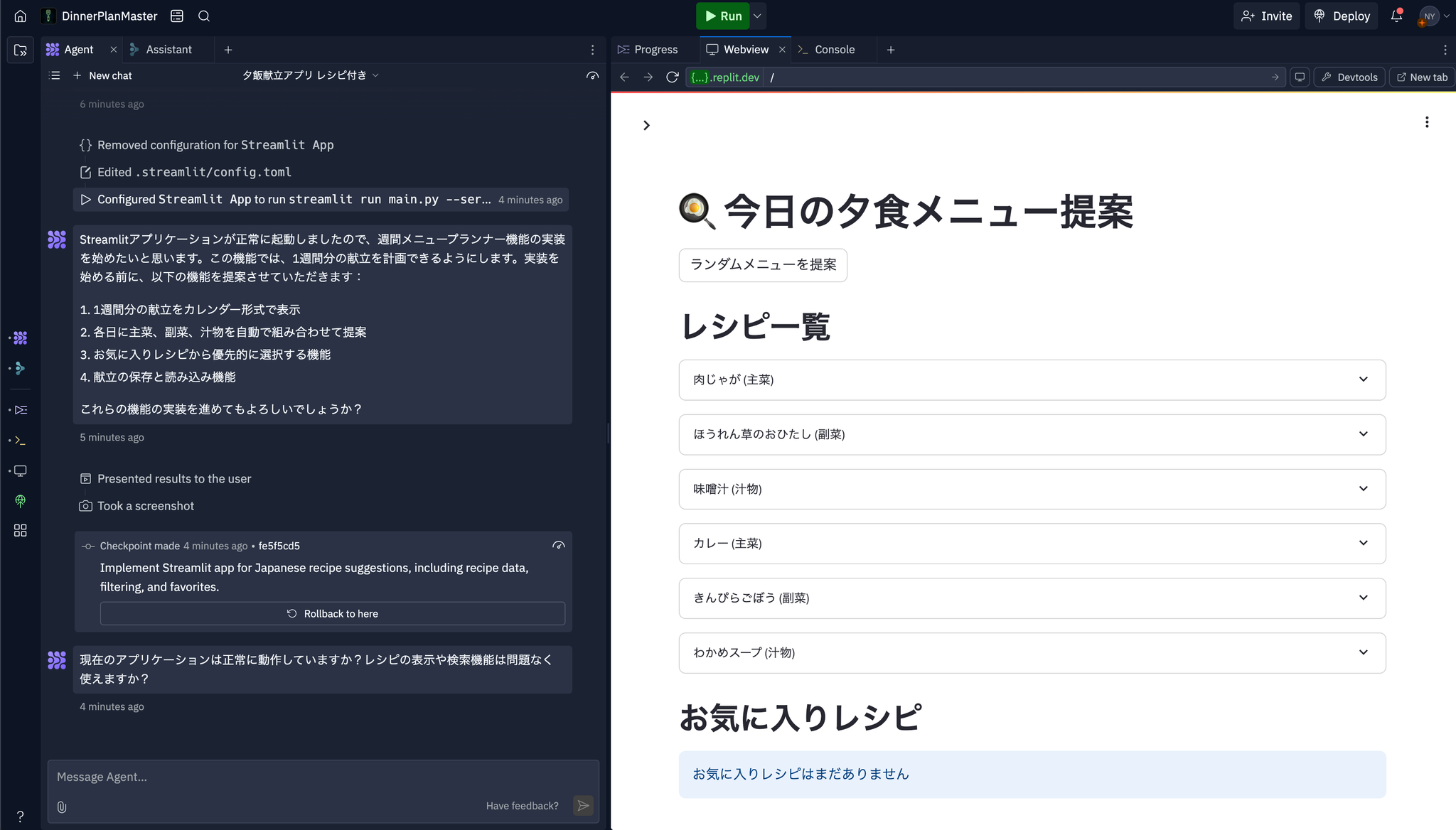The height and width of the screenshot is (830, 1456).
Task: Toggle the file tree sidebar panel
Action: [20, 50]
